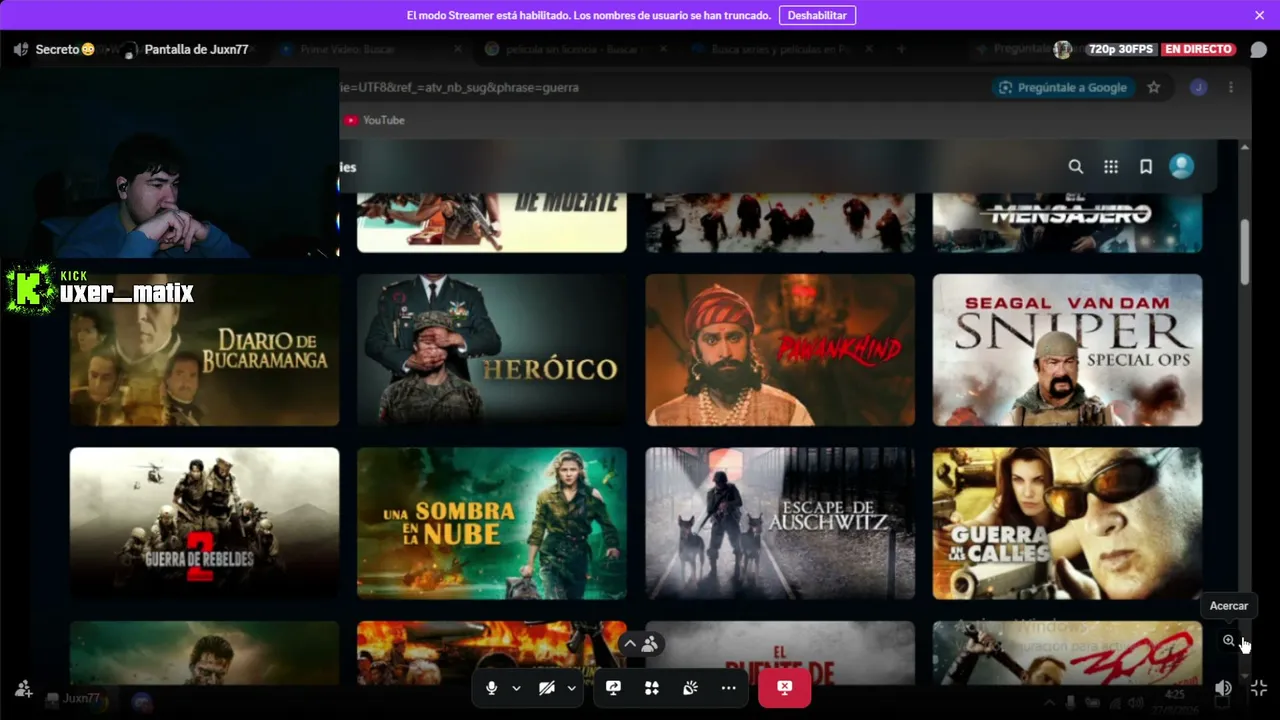Open the Chrome three-dot menu
Image resolution: width=1280 pixels, height=720 pixels.
(1231, 87)
